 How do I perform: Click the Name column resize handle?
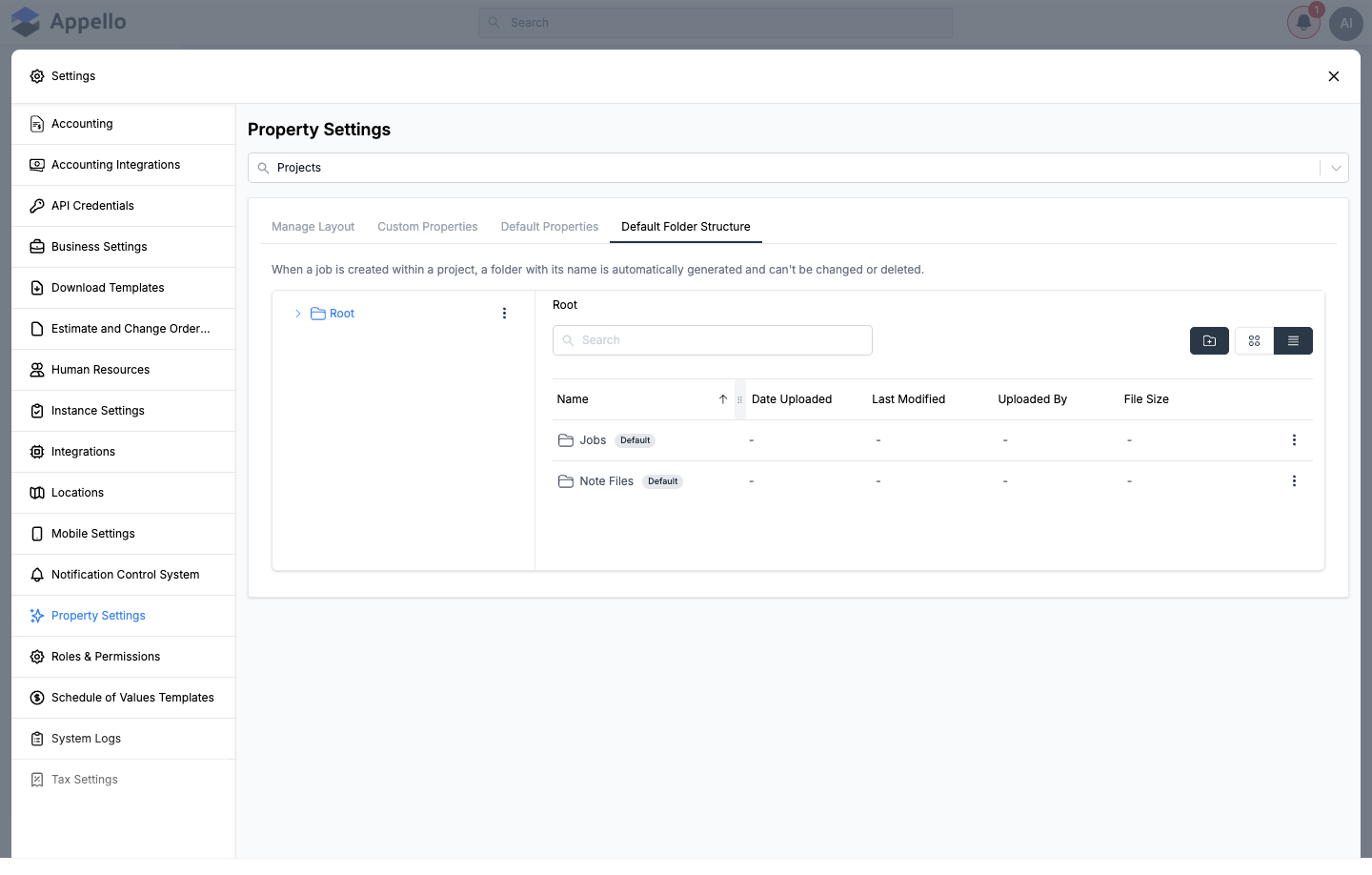click(739, 399)
